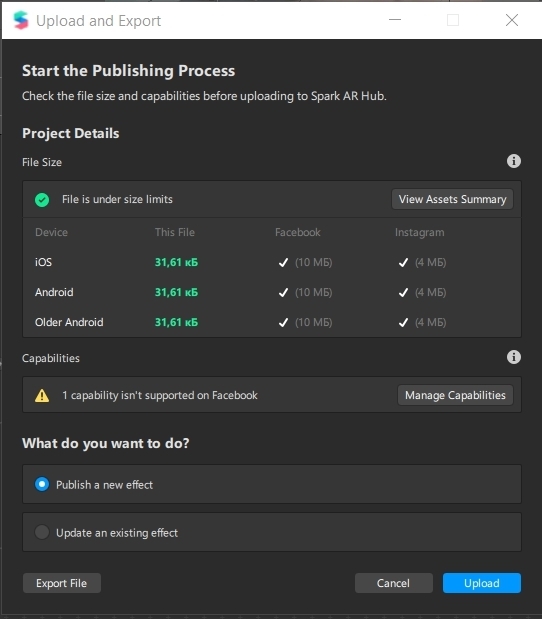Click the iOS Facebook size checkmark
This screenshot has height=619, width=542.
coord(283,263)
